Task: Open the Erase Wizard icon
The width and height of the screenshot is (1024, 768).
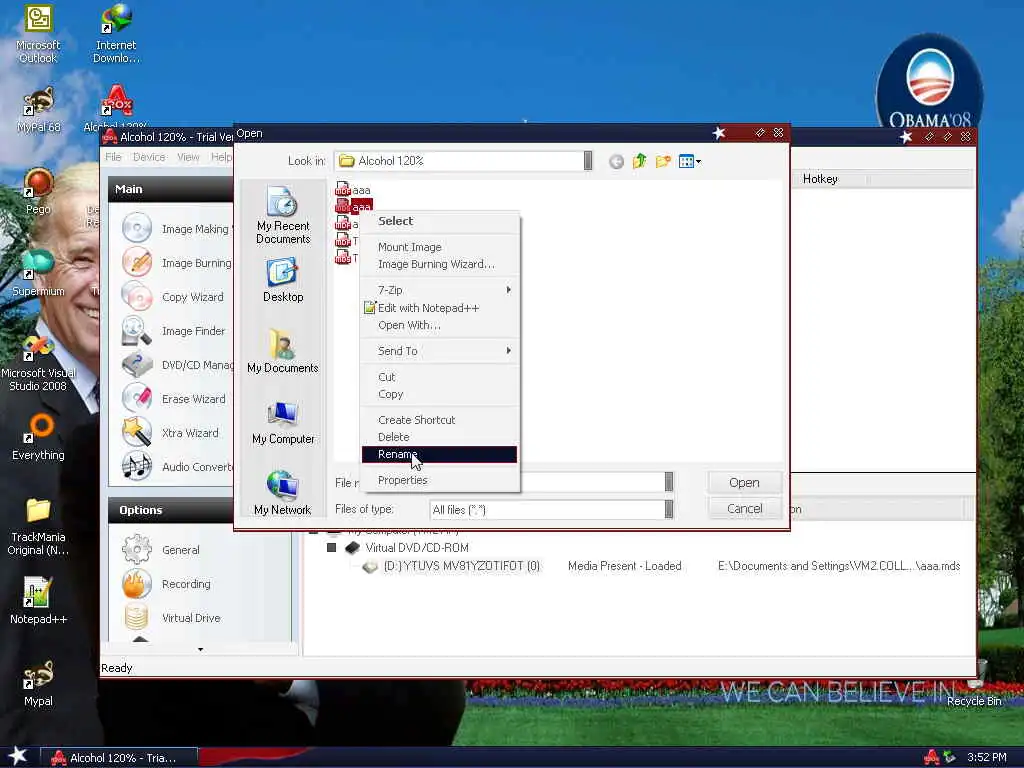Action: pos(137,398)
